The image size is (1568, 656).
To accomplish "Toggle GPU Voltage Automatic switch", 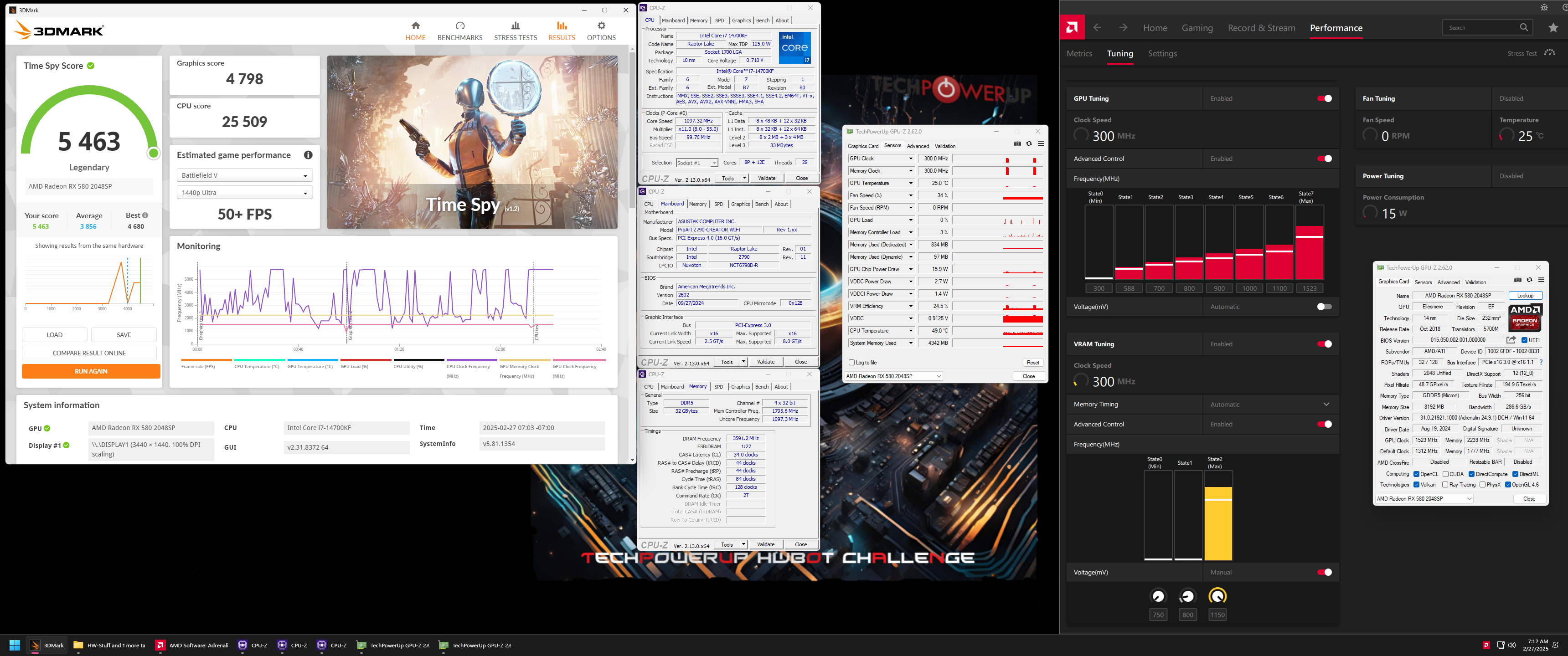I will [x=1324, y=307].
